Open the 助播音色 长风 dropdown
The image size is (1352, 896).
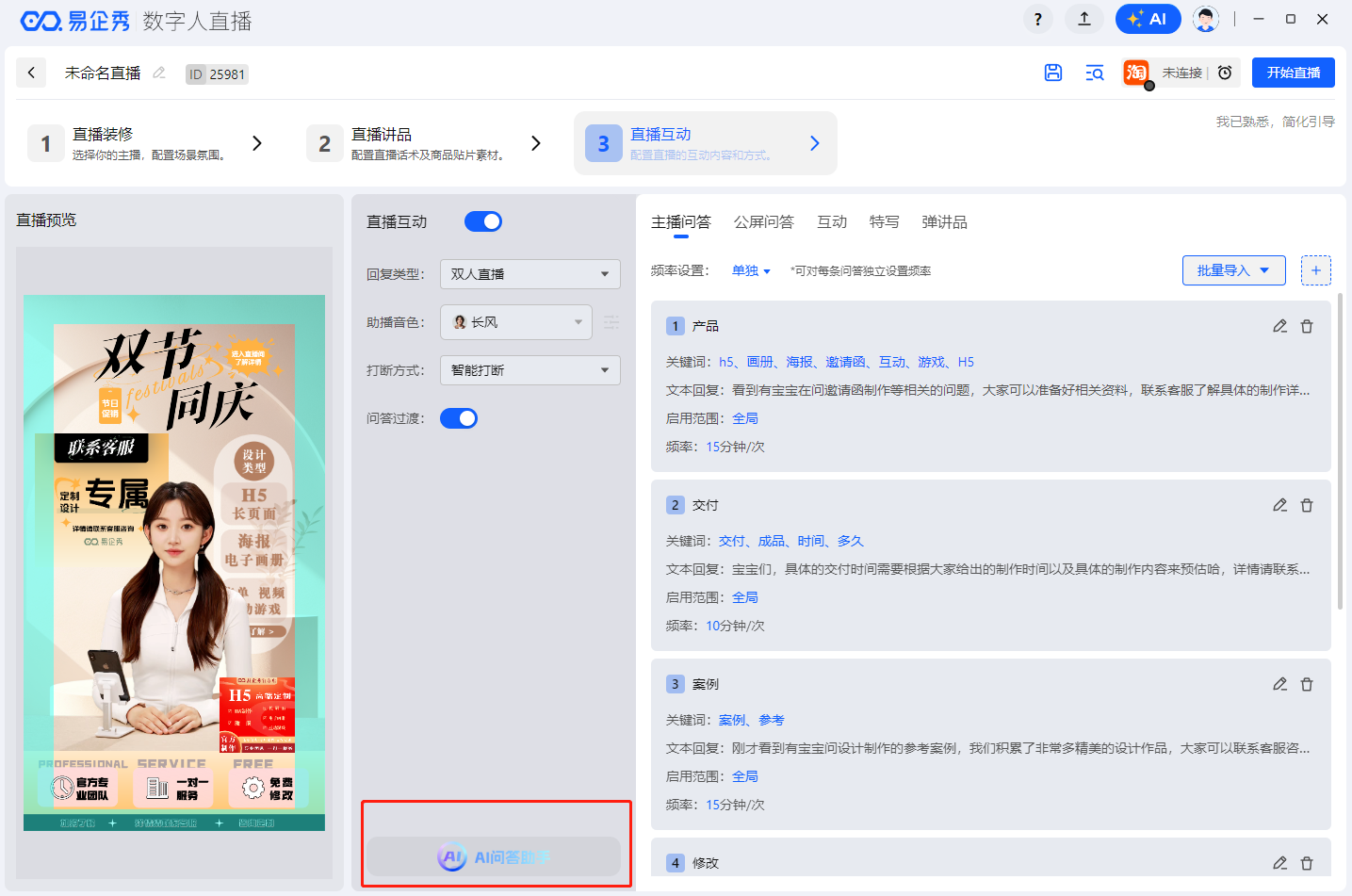[x=516, y=322]
